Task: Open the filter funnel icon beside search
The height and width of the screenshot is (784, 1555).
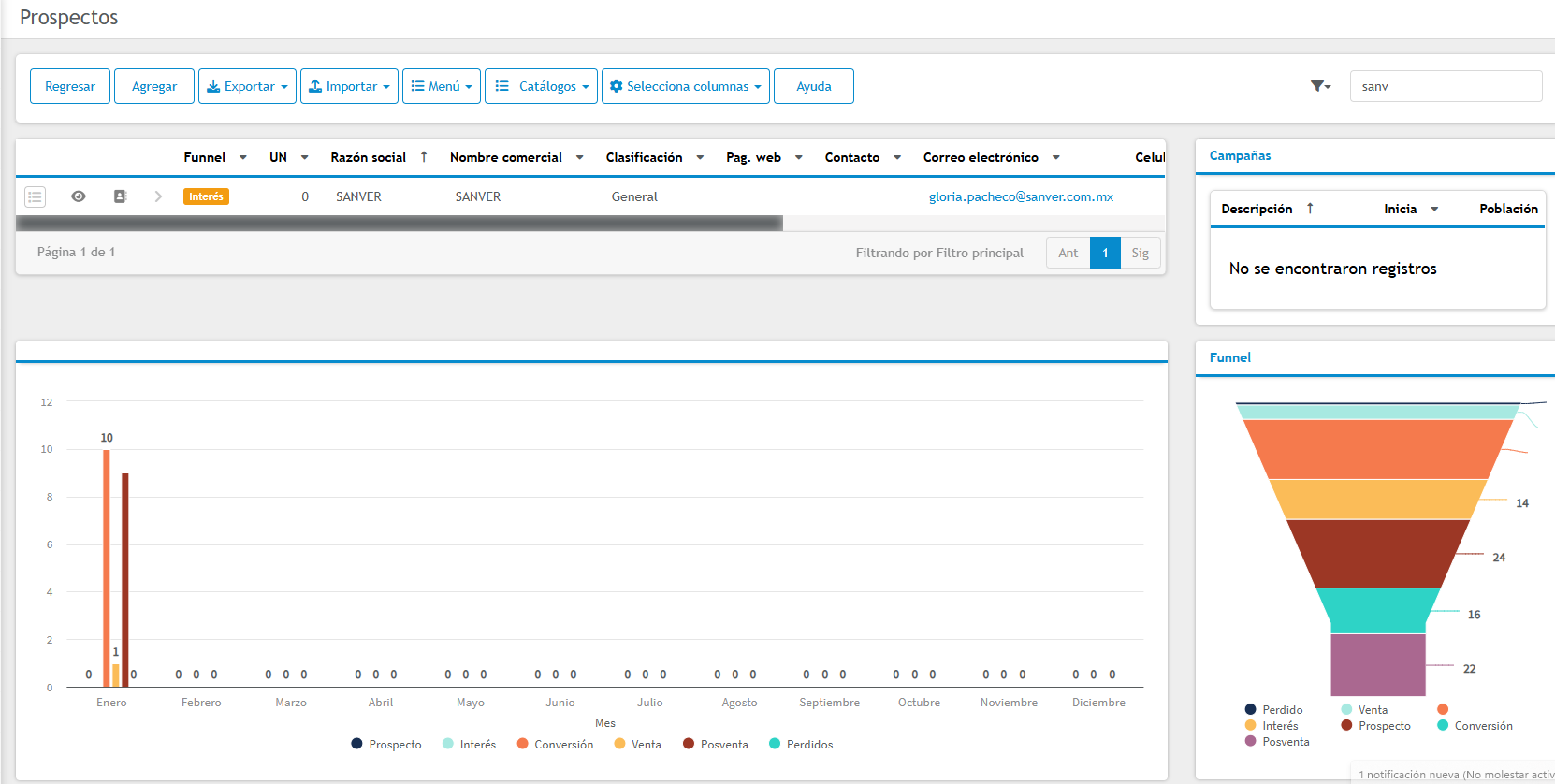Action: point(1320,86)
